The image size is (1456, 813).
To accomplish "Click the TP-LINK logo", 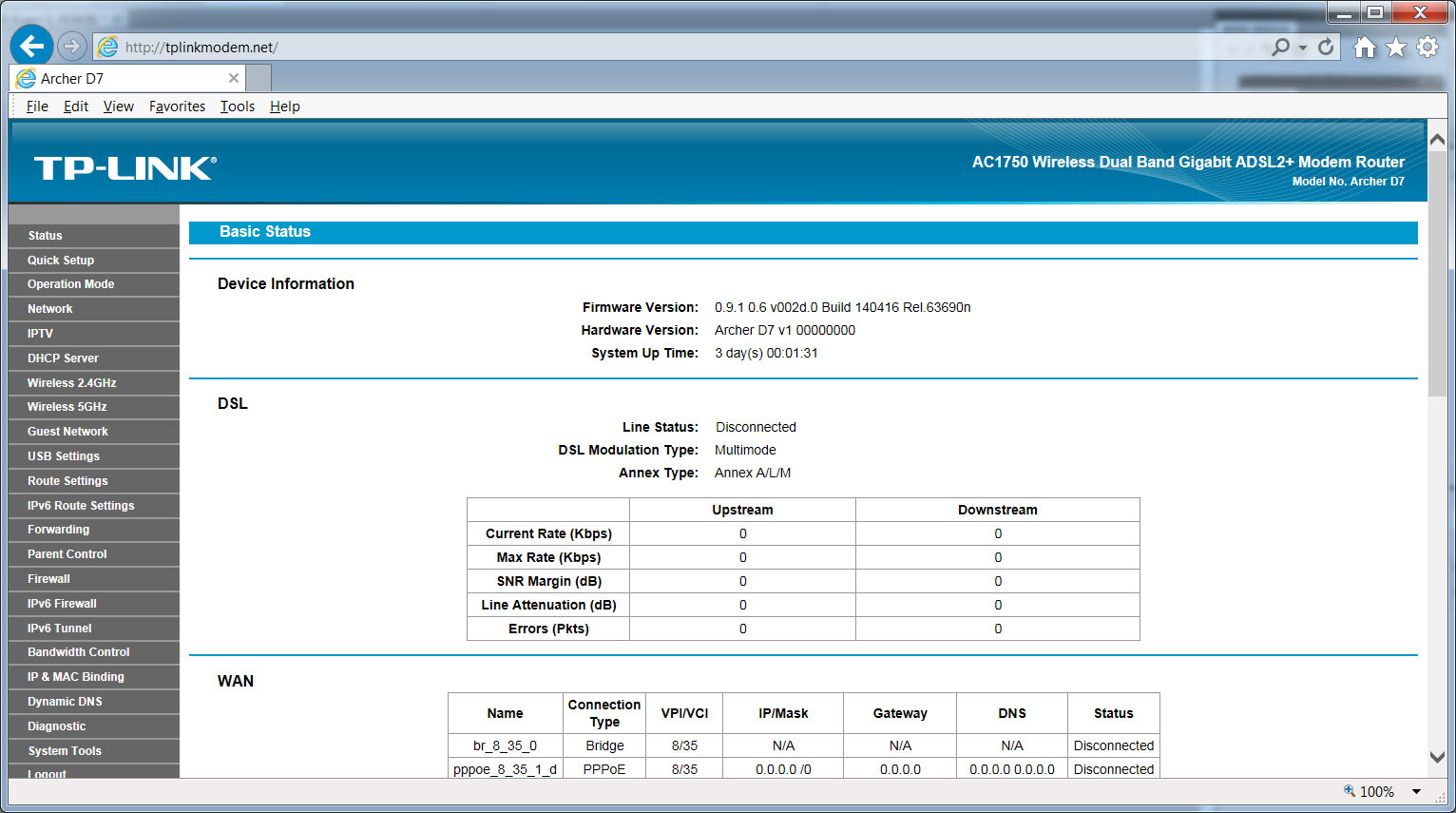I will tap(125, 168).
